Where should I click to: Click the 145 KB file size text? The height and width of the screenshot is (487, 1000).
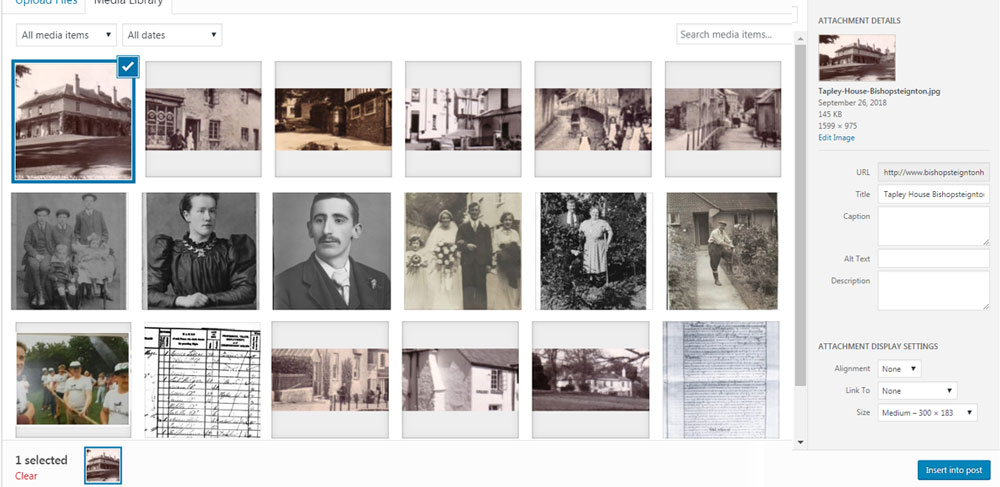point(830,114)
